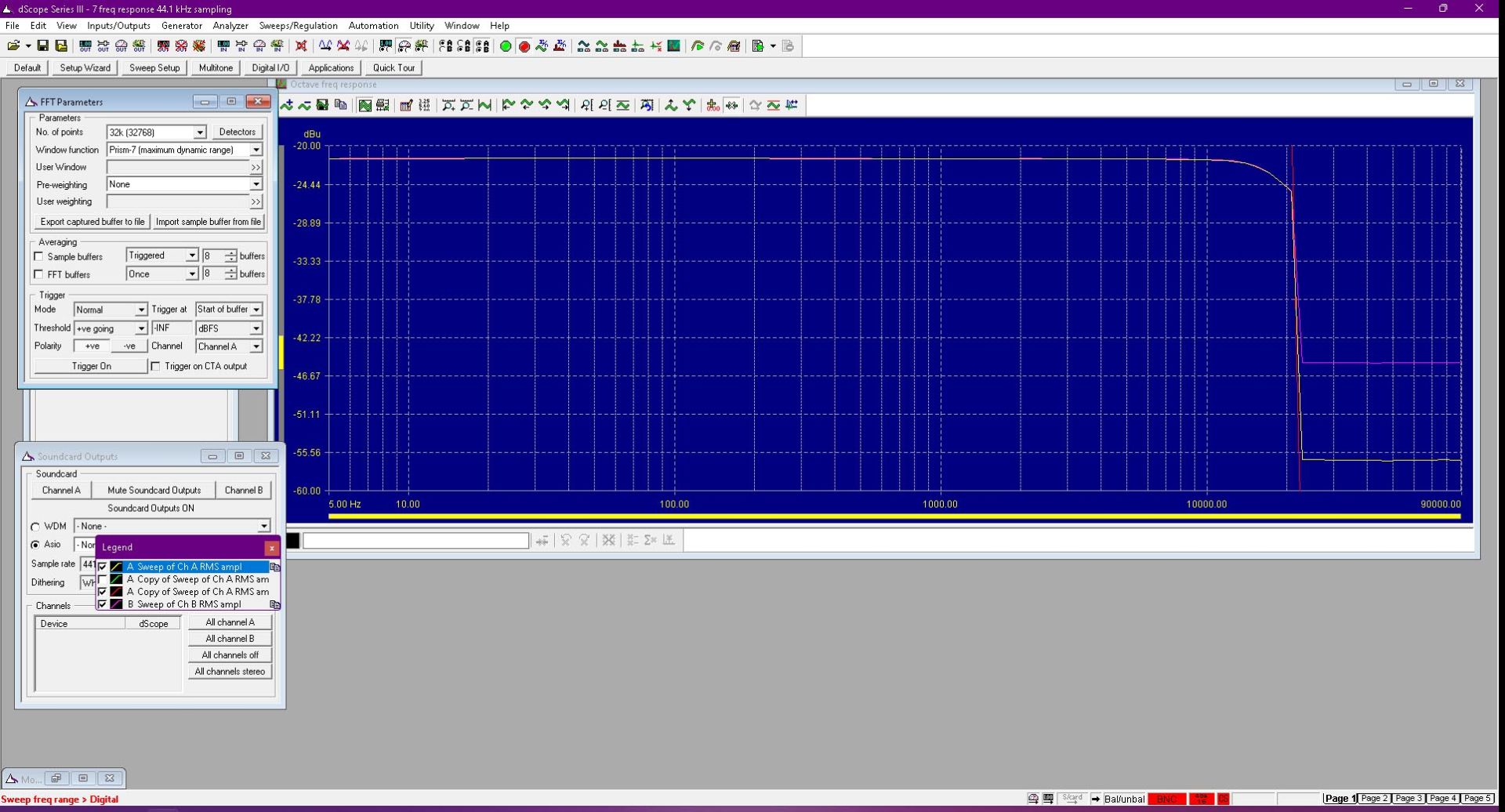Screen dimensions: 1505x812
Task: Click the text field below the graph
Action: tap(415, 540)
